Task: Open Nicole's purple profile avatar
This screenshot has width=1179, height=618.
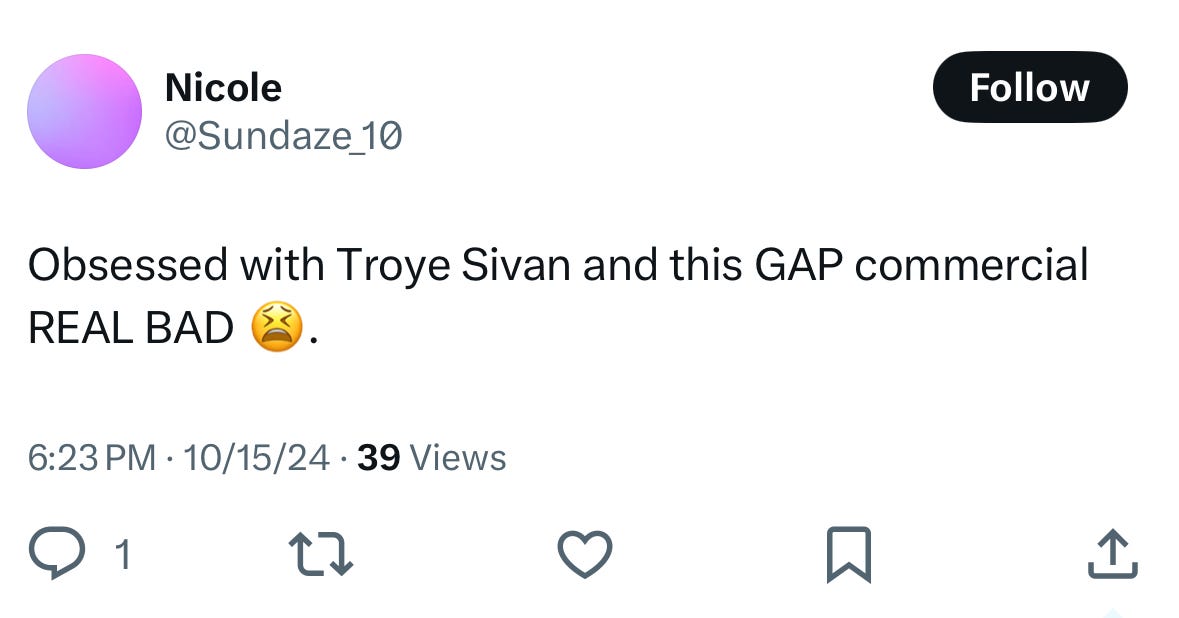Action: click(85, 111)
